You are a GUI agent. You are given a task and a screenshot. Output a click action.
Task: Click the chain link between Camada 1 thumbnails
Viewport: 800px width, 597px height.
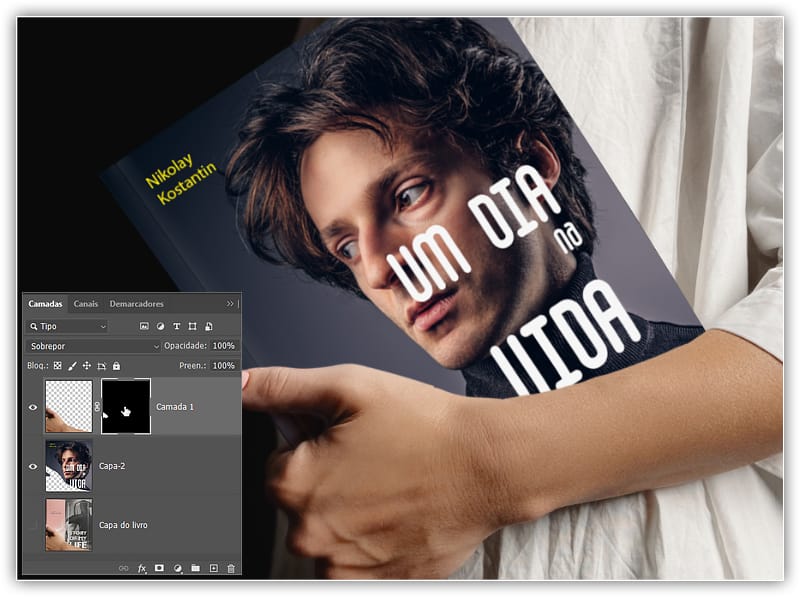click(x=97, y=407)
